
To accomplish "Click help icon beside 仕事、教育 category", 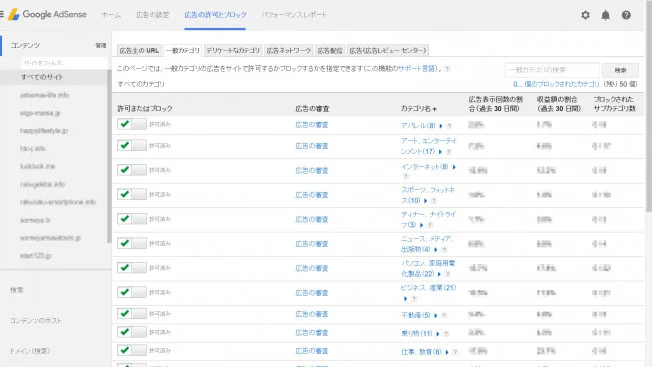I will [455, 352].
